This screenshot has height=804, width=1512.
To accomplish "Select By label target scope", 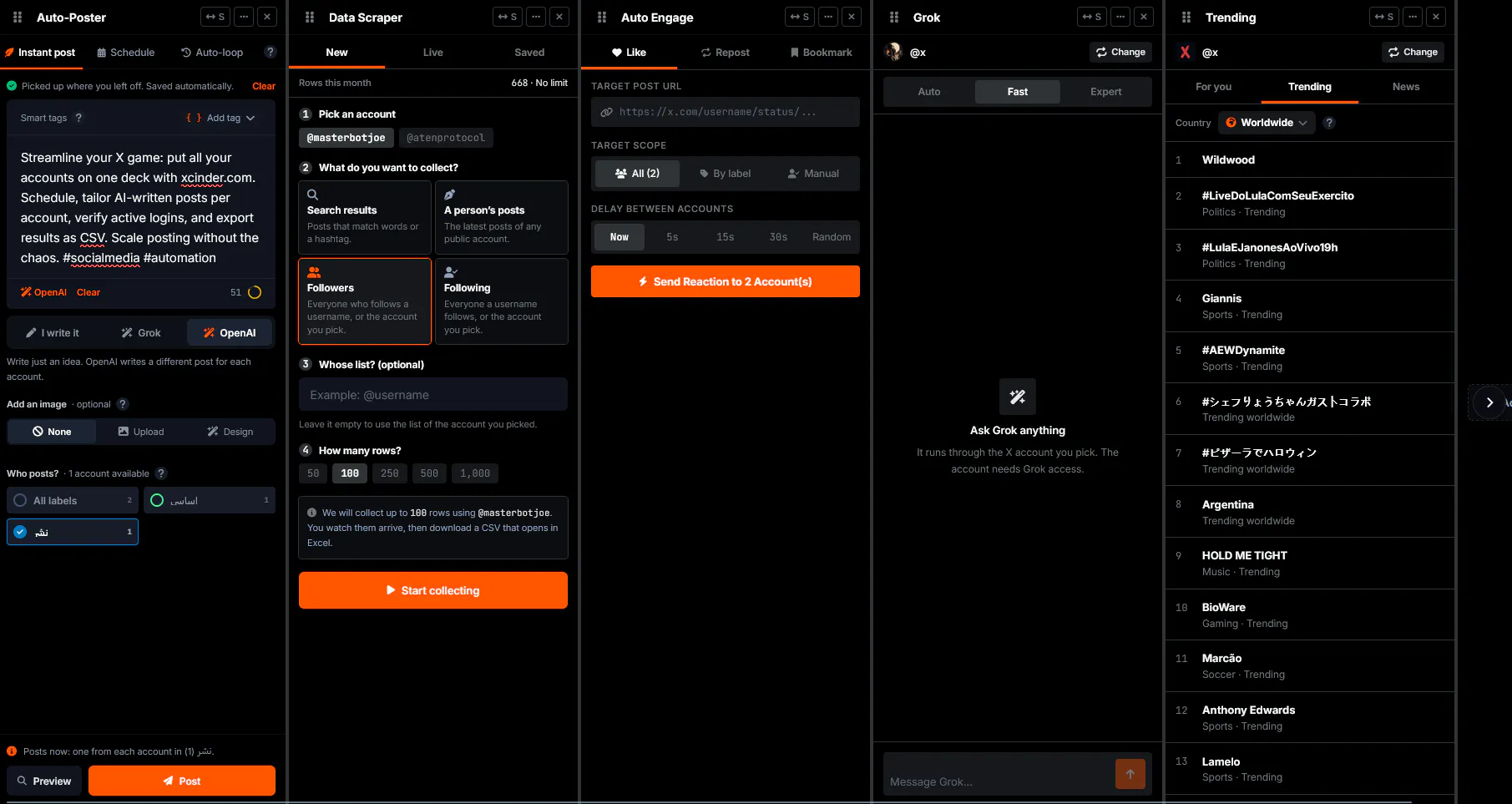I will (726, 174).
